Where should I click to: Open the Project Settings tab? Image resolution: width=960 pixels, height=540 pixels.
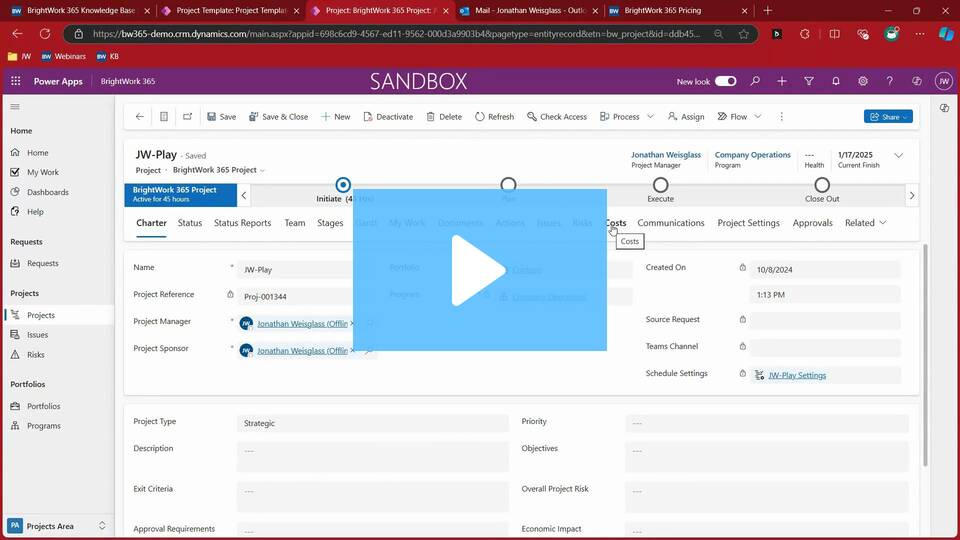(748, 223)
